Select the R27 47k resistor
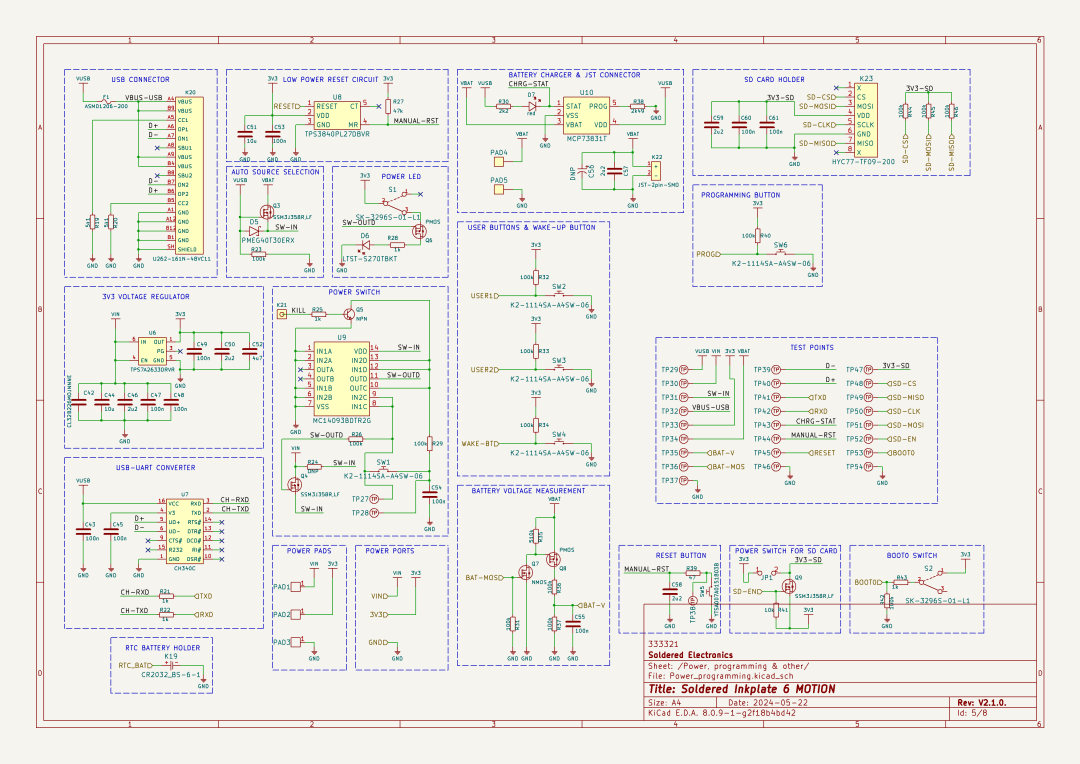Screen dimensions: 1080x764 pyautogui.click(x=388, y=106)
